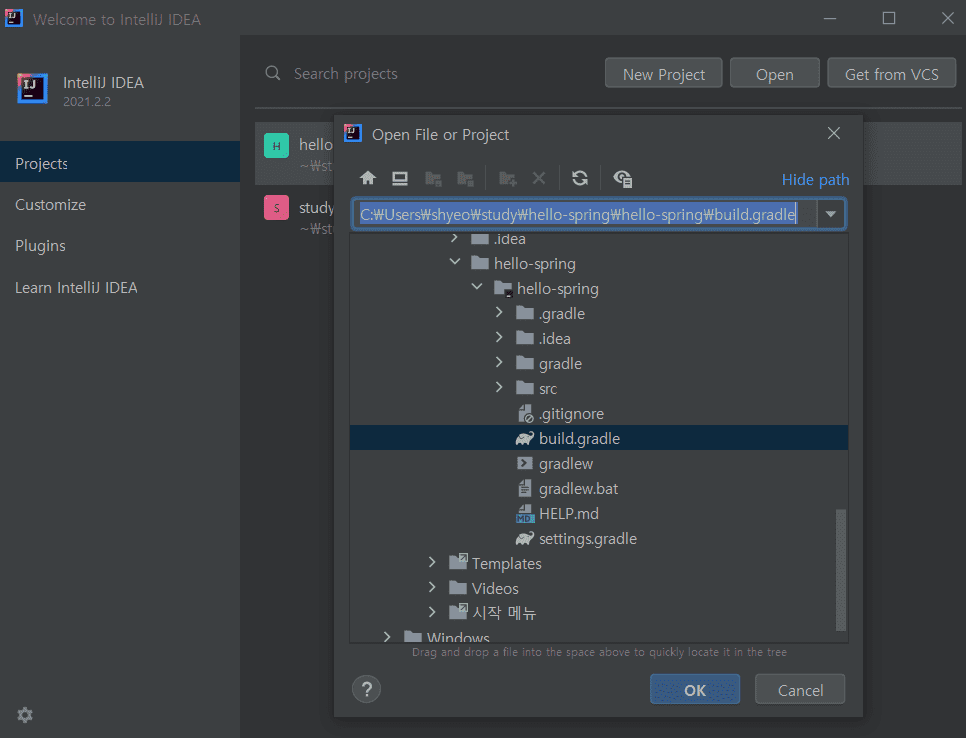Toggle Show Hidden Files and Directories icon
The height and width of the screenshot is (738, 966).
point(623,179)
